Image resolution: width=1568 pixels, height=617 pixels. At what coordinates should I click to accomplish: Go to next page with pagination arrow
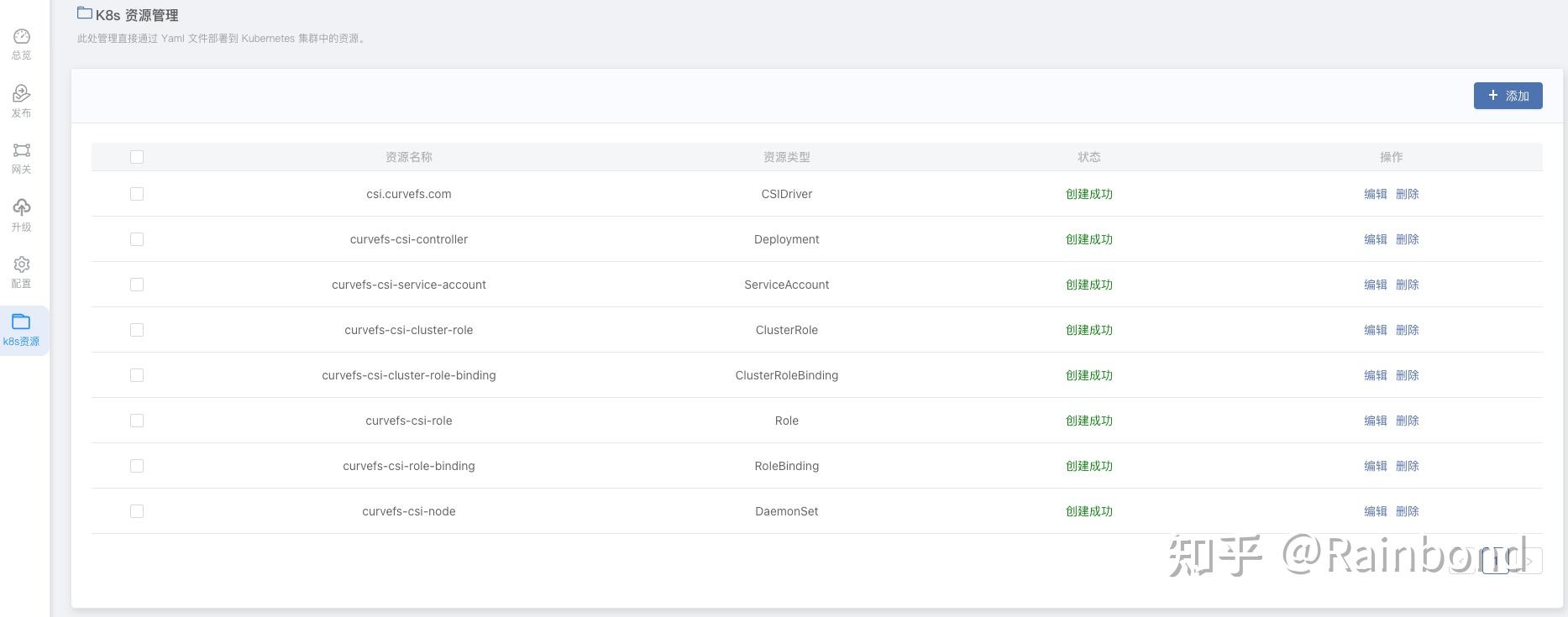(1529, 561)
